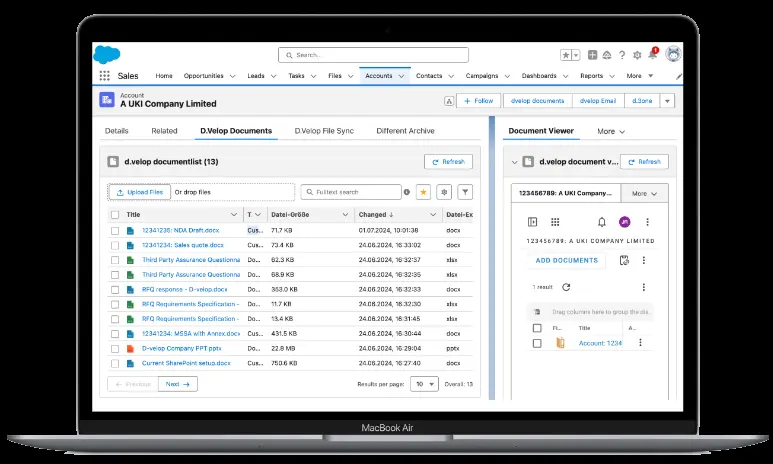
Task: Toggle the select-all checkbox in Title header
Action: [x=115, y=214]
